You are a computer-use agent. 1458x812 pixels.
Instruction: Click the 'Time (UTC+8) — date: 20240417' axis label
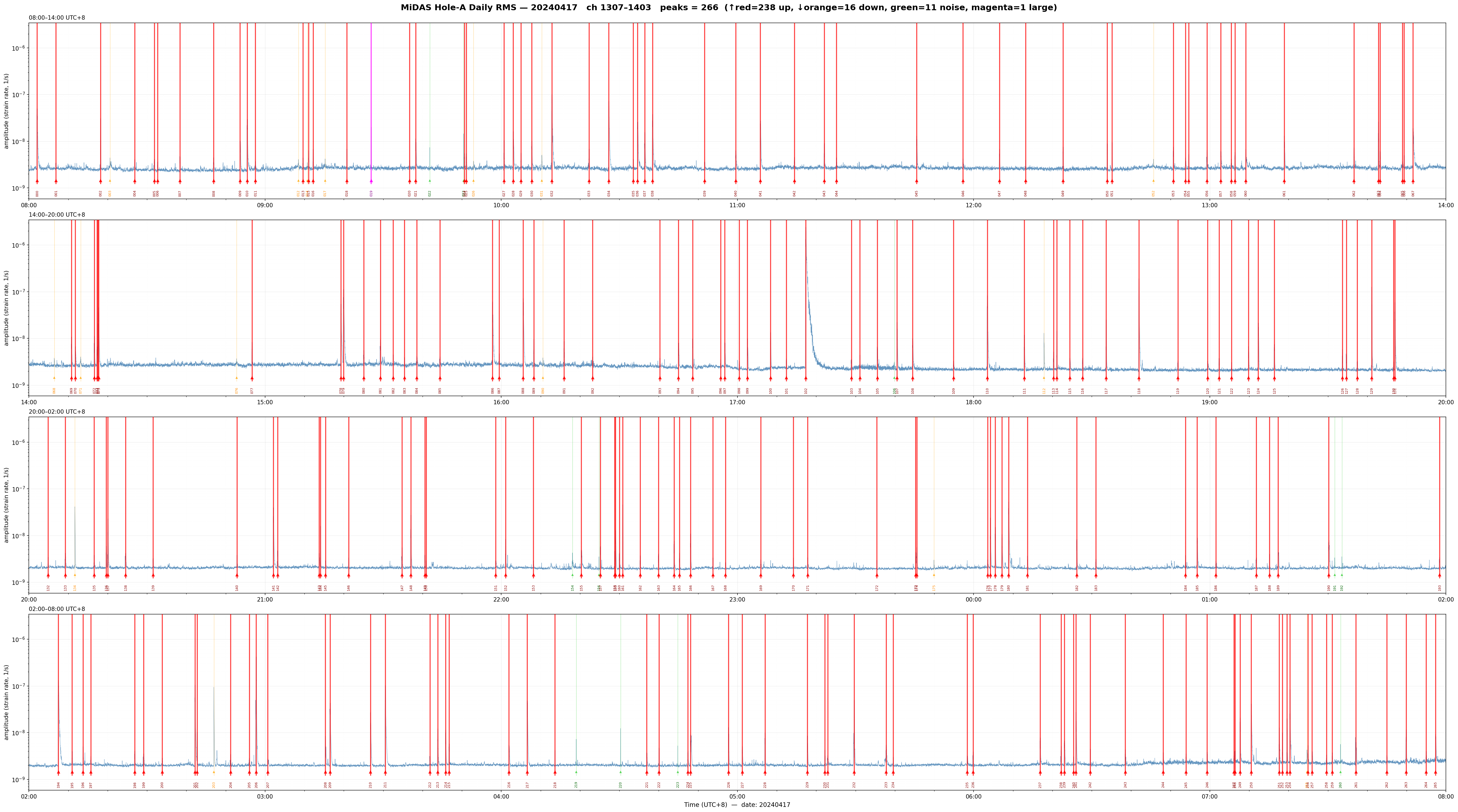coord(737,805)
